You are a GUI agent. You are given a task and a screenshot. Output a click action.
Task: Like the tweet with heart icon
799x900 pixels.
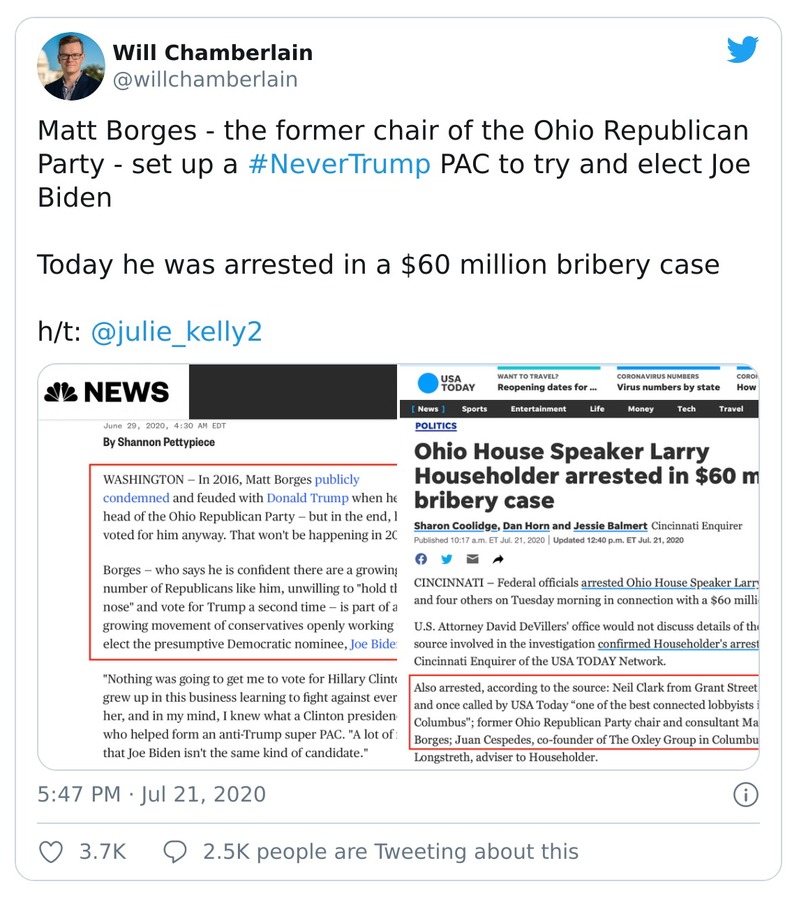click(50, 852)
